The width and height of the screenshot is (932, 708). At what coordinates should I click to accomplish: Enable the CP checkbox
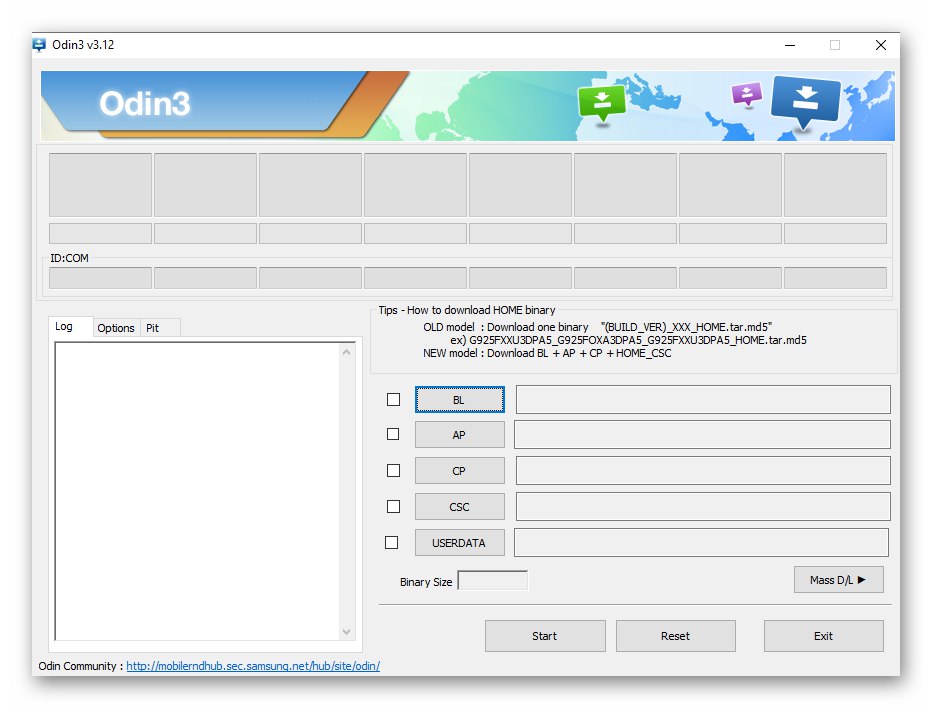tap(393, 470)
